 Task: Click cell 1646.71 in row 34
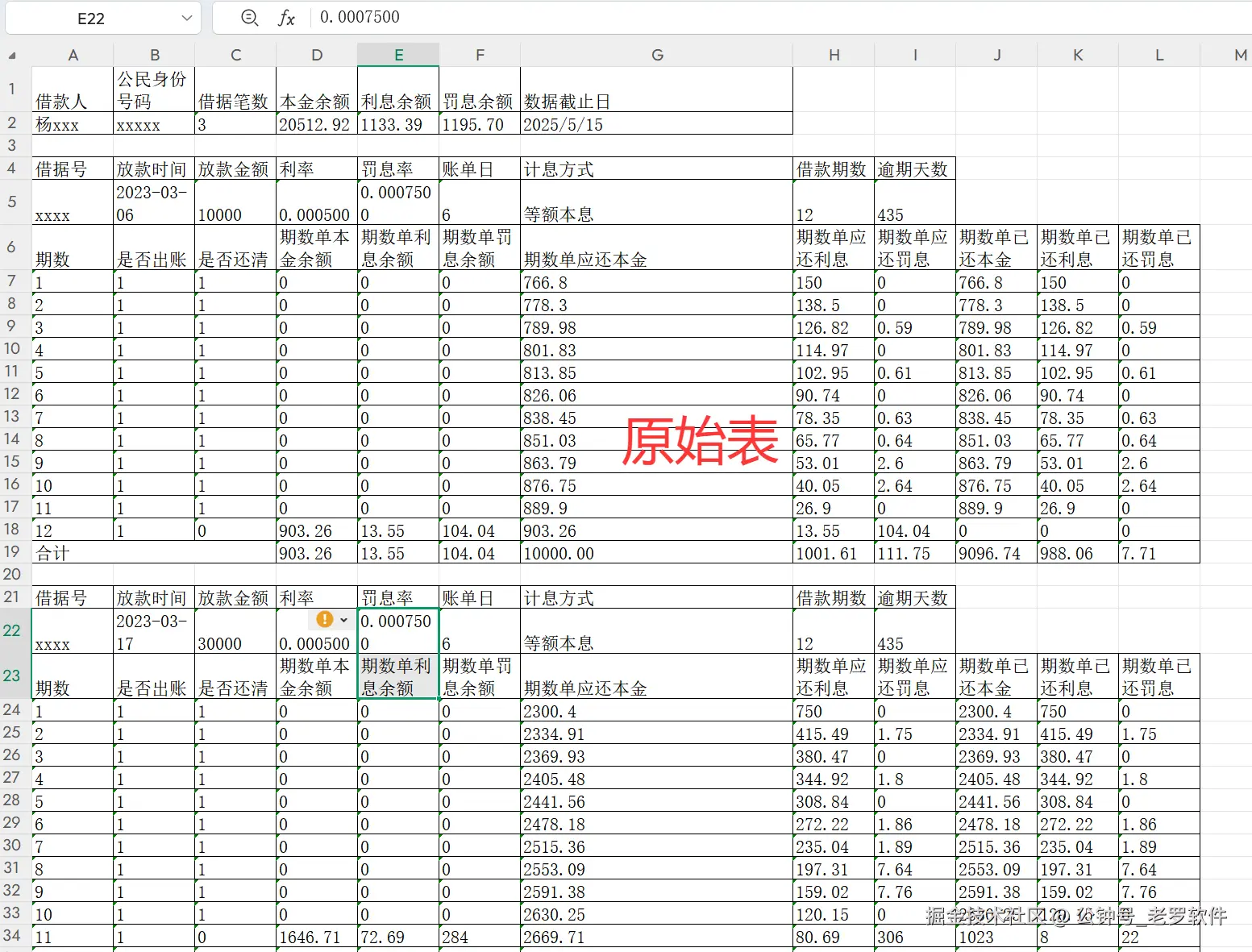tap(317, 937)
